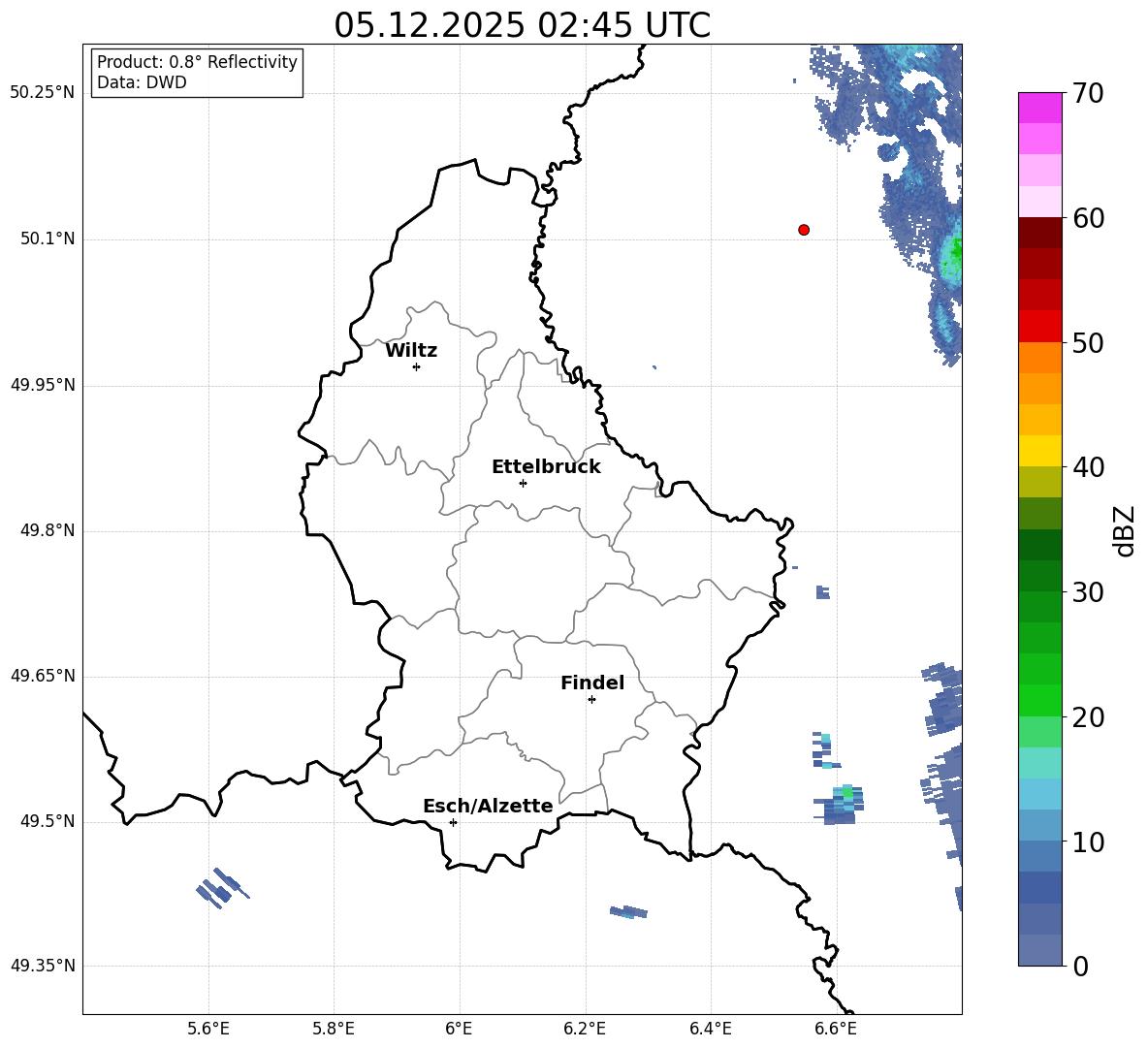Click the 6.4°E longitude label
The width and height of the screenshot is (1148, 1048).
coord(710,1029)
